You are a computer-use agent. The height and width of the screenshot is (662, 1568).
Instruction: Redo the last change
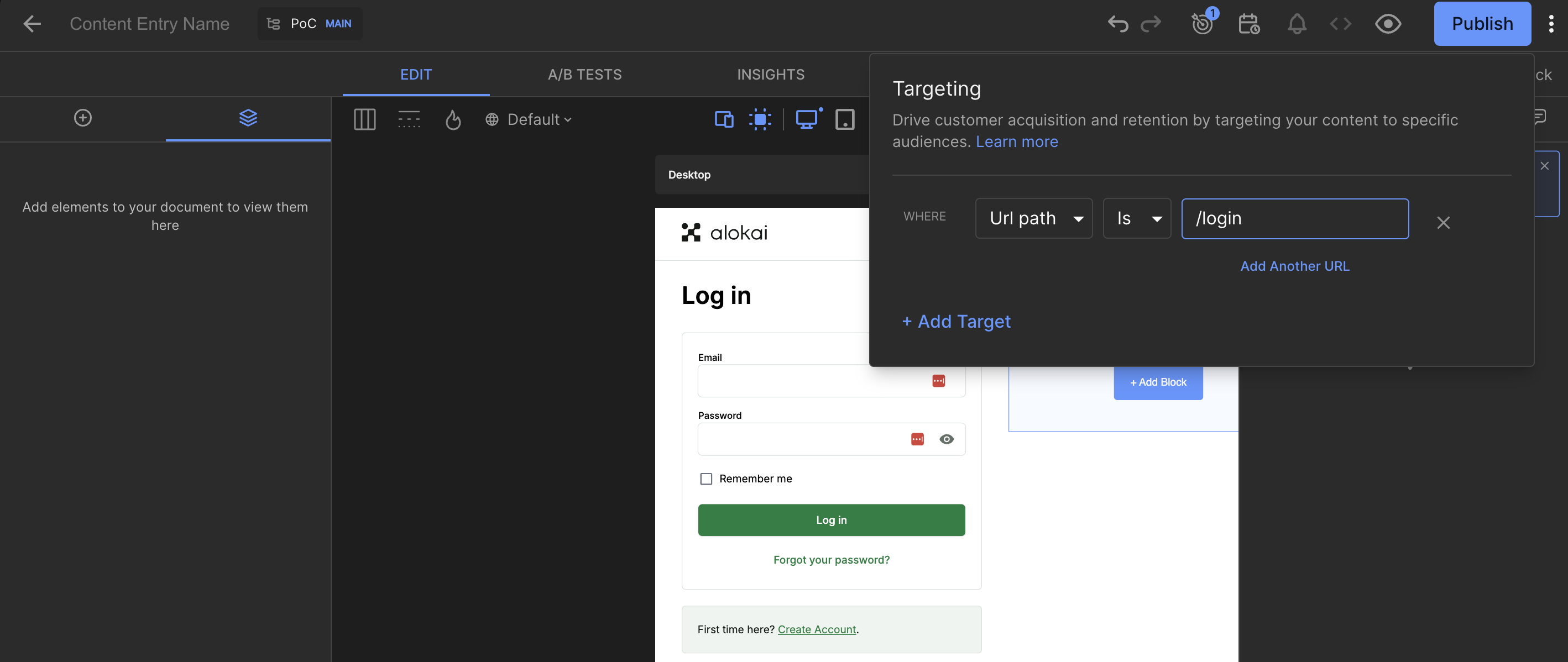[x=1151, y=24]
